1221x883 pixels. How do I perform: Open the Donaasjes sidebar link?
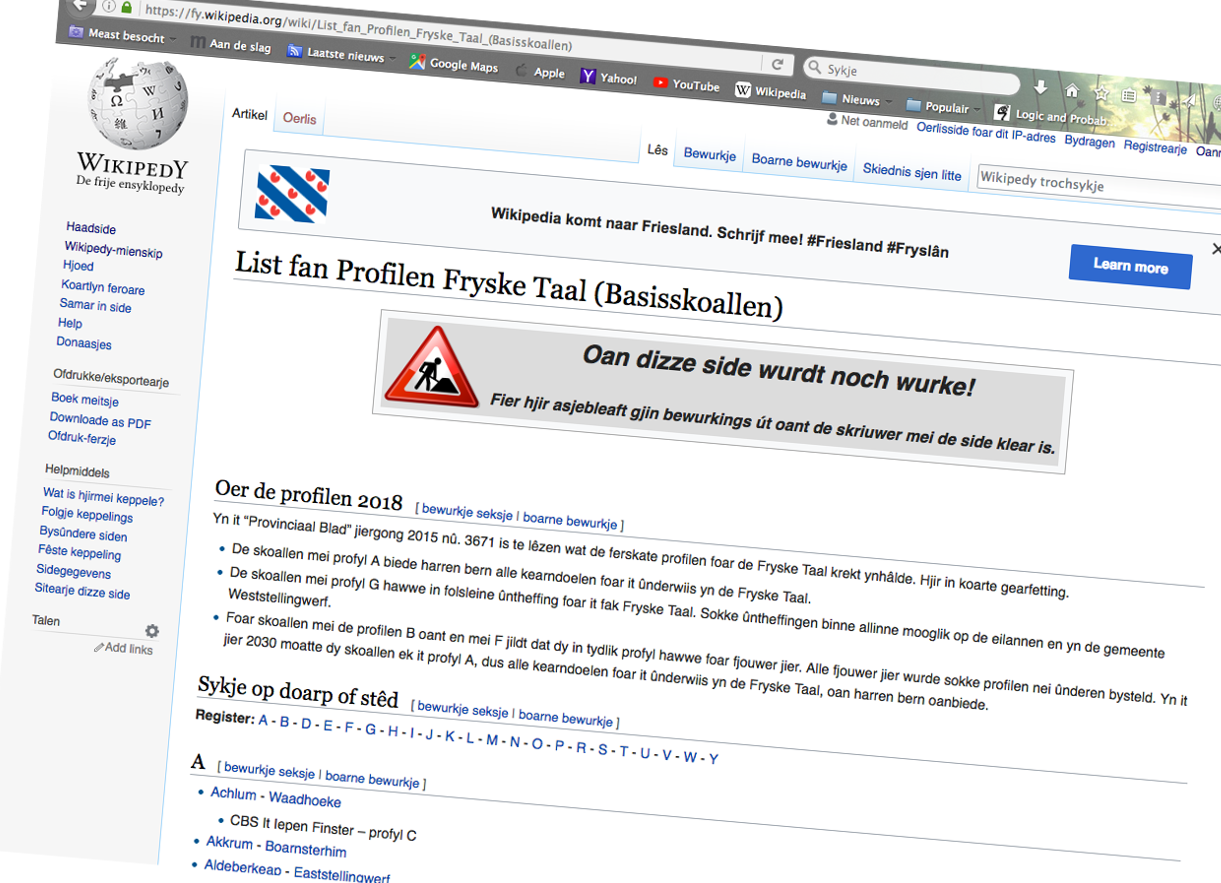click(x=84, y=343)
